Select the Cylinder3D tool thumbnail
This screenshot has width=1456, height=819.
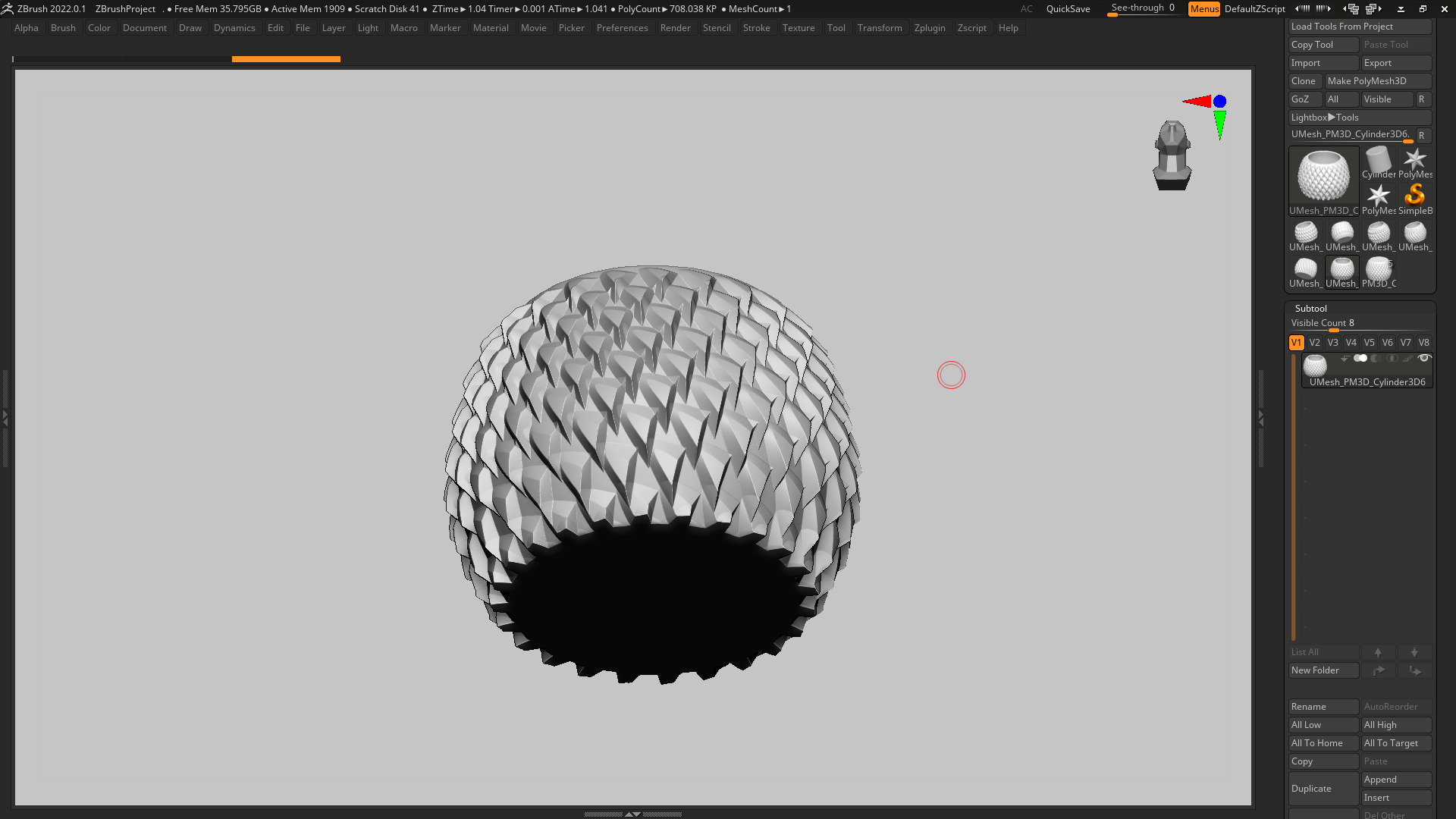click(1379, 163)
